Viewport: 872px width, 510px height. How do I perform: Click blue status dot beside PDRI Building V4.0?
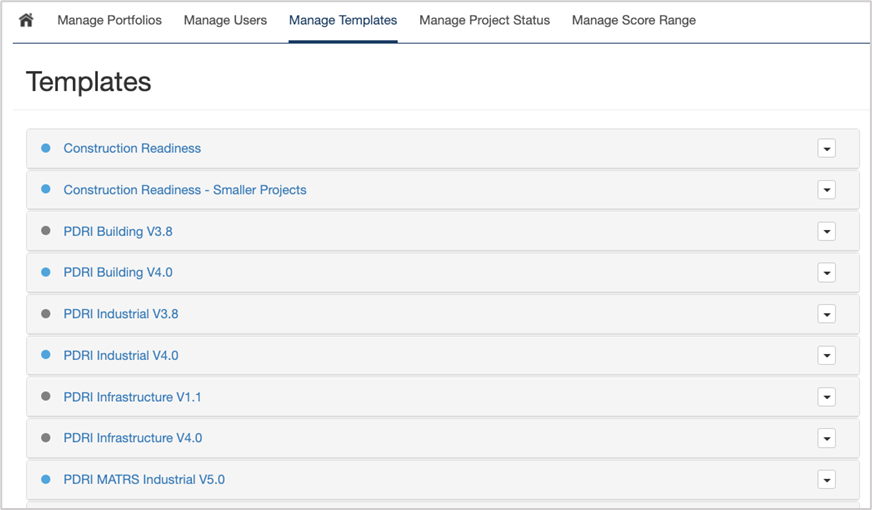[46, 272]
